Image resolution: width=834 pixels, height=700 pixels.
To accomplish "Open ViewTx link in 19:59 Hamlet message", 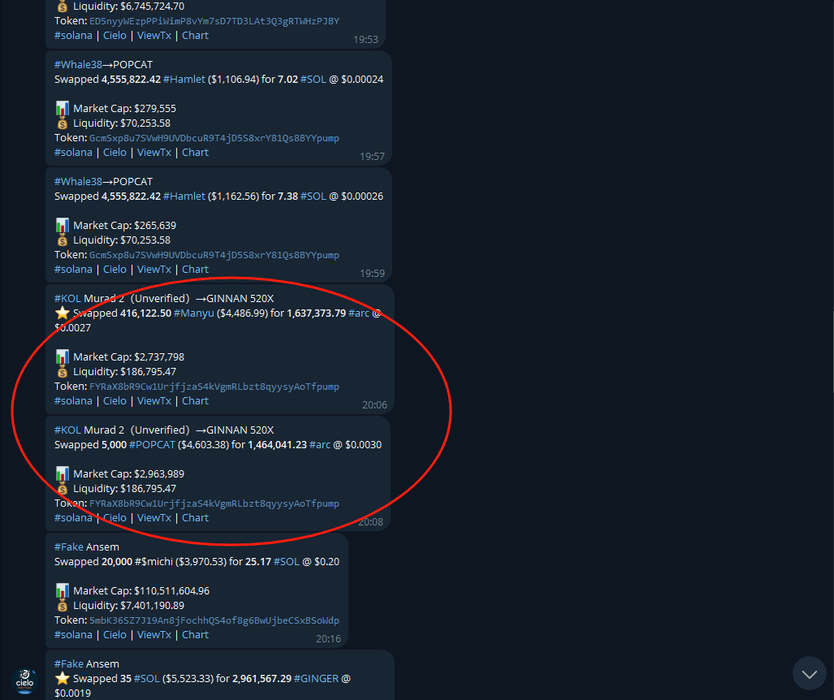I will point(154,270).
